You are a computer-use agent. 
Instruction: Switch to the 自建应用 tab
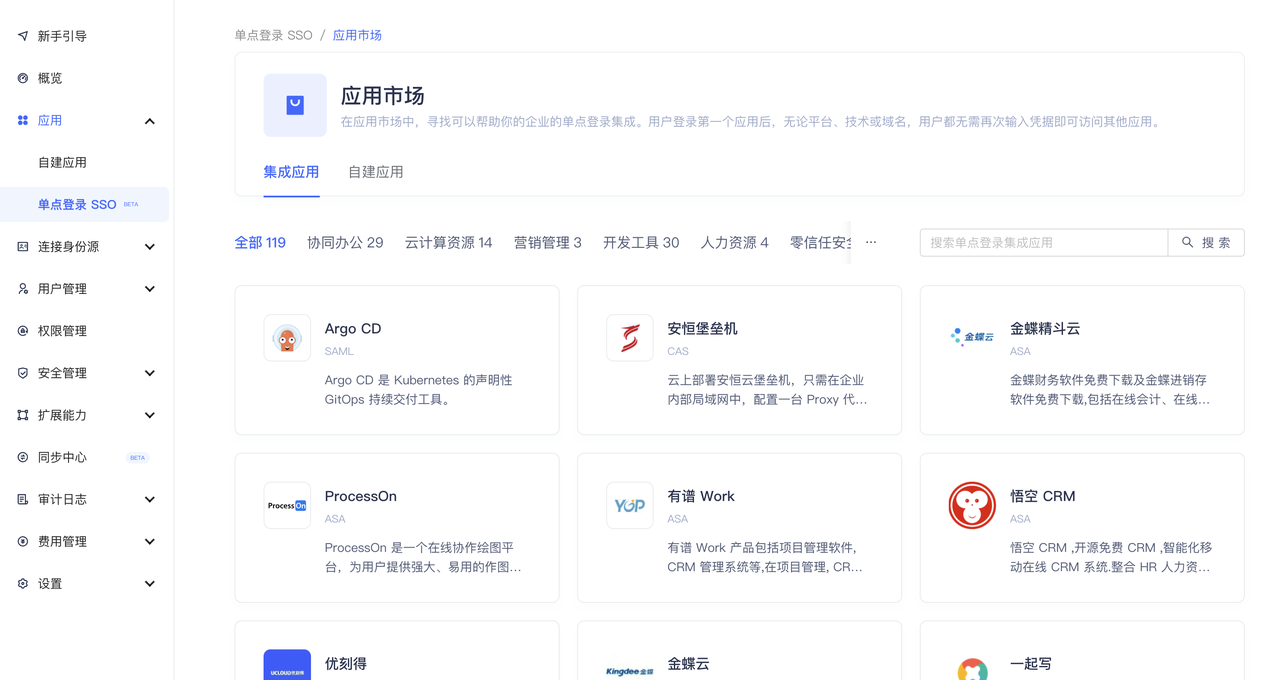pyautogui.click(x=375, y=171)
